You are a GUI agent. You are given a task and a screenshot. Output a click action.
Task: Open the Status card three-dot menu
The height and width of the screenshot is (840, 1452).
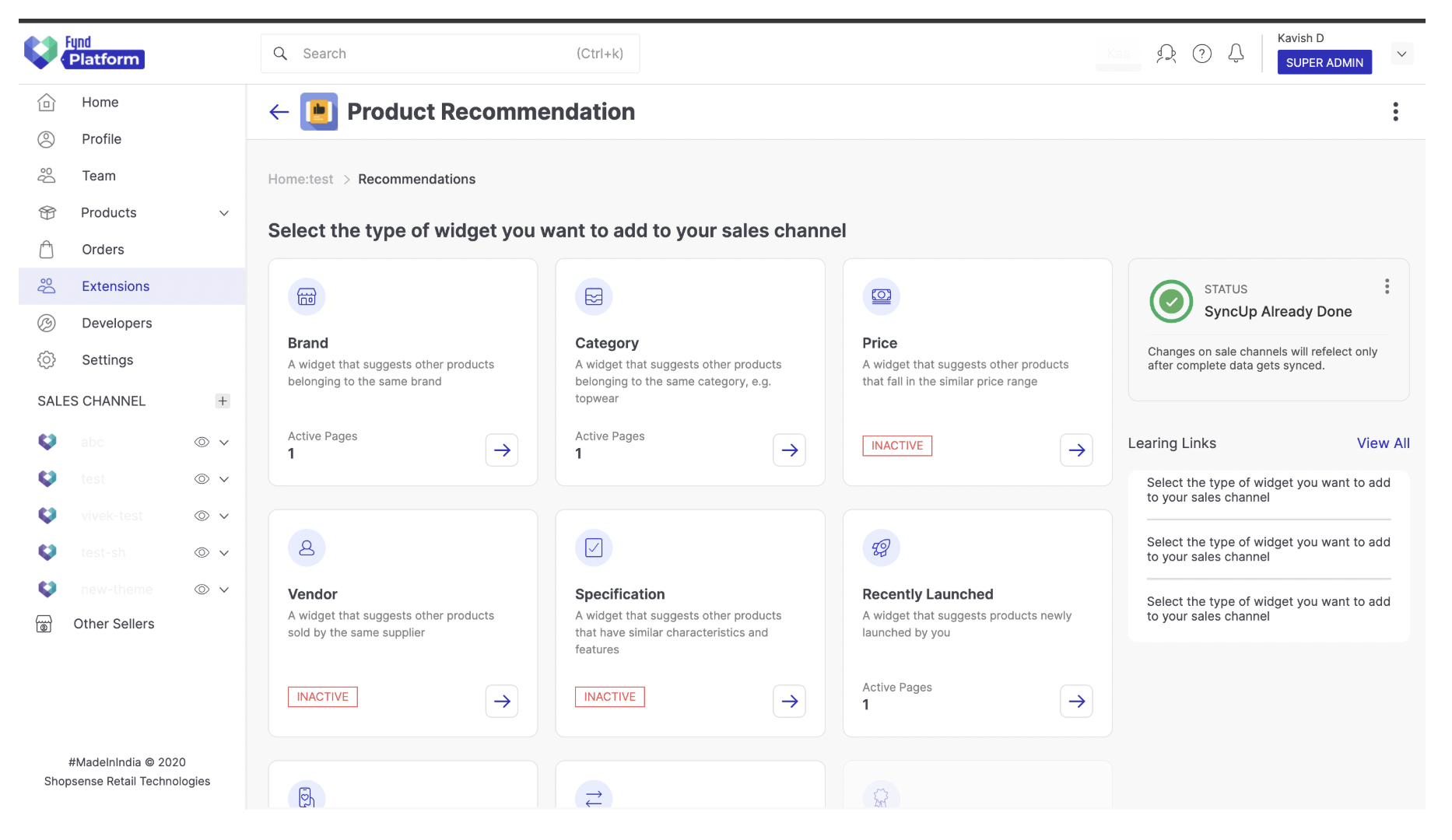[x=1387, y=286]
